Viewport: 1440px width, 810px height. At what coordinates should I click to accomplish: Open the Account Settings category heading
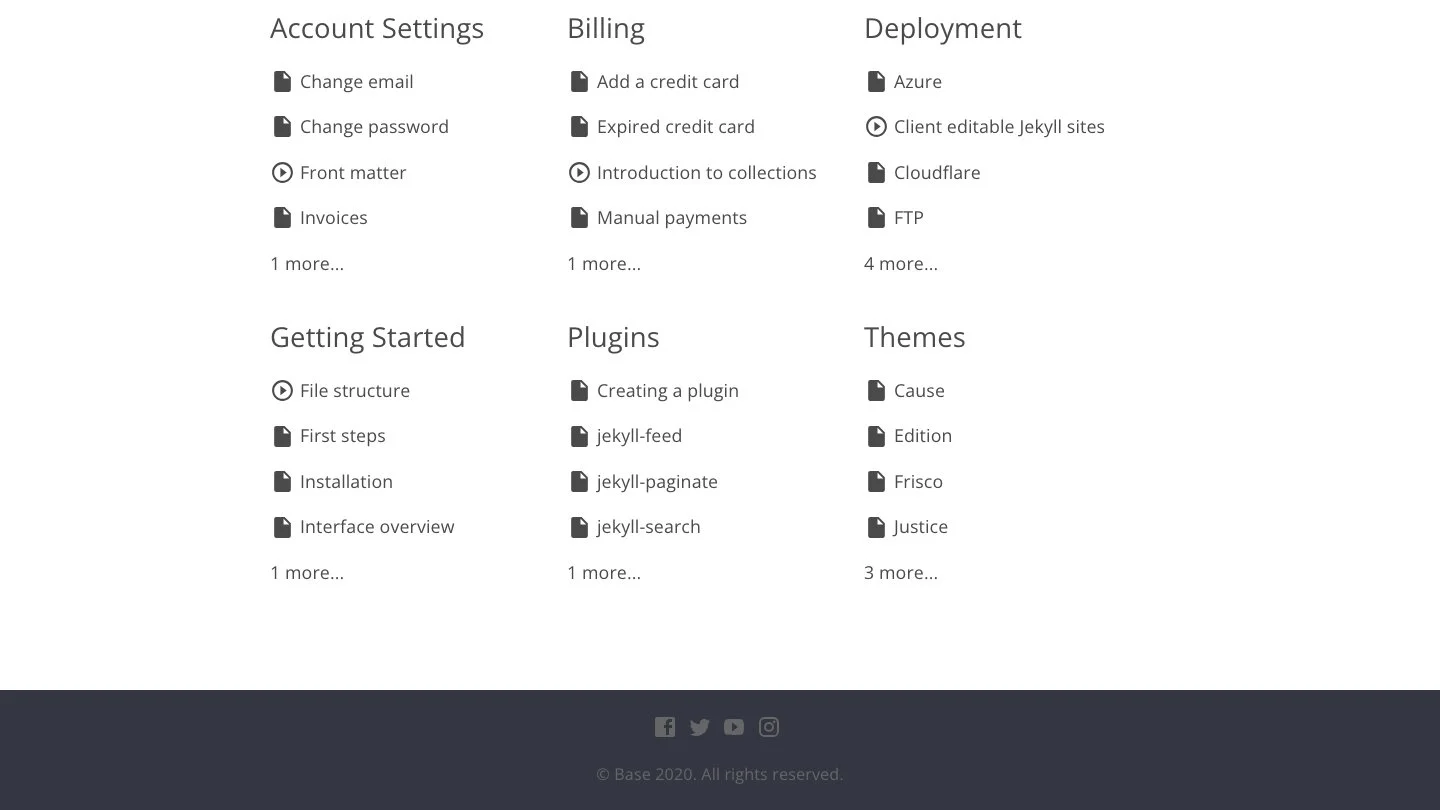point(377,29)
